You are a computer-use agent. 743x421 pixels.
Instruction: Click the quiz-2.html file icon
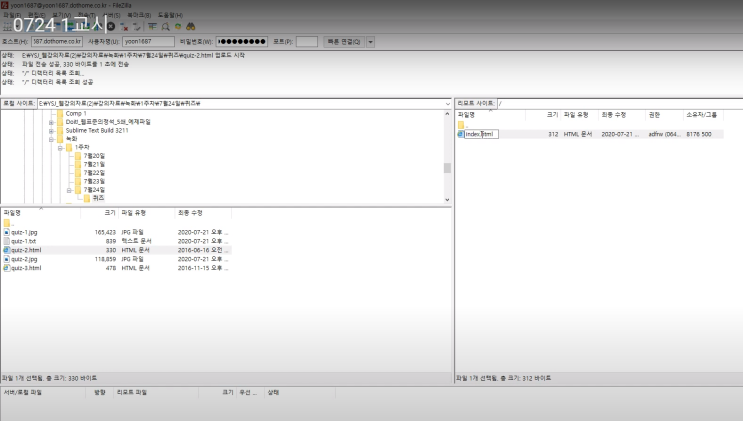(7, 250)
